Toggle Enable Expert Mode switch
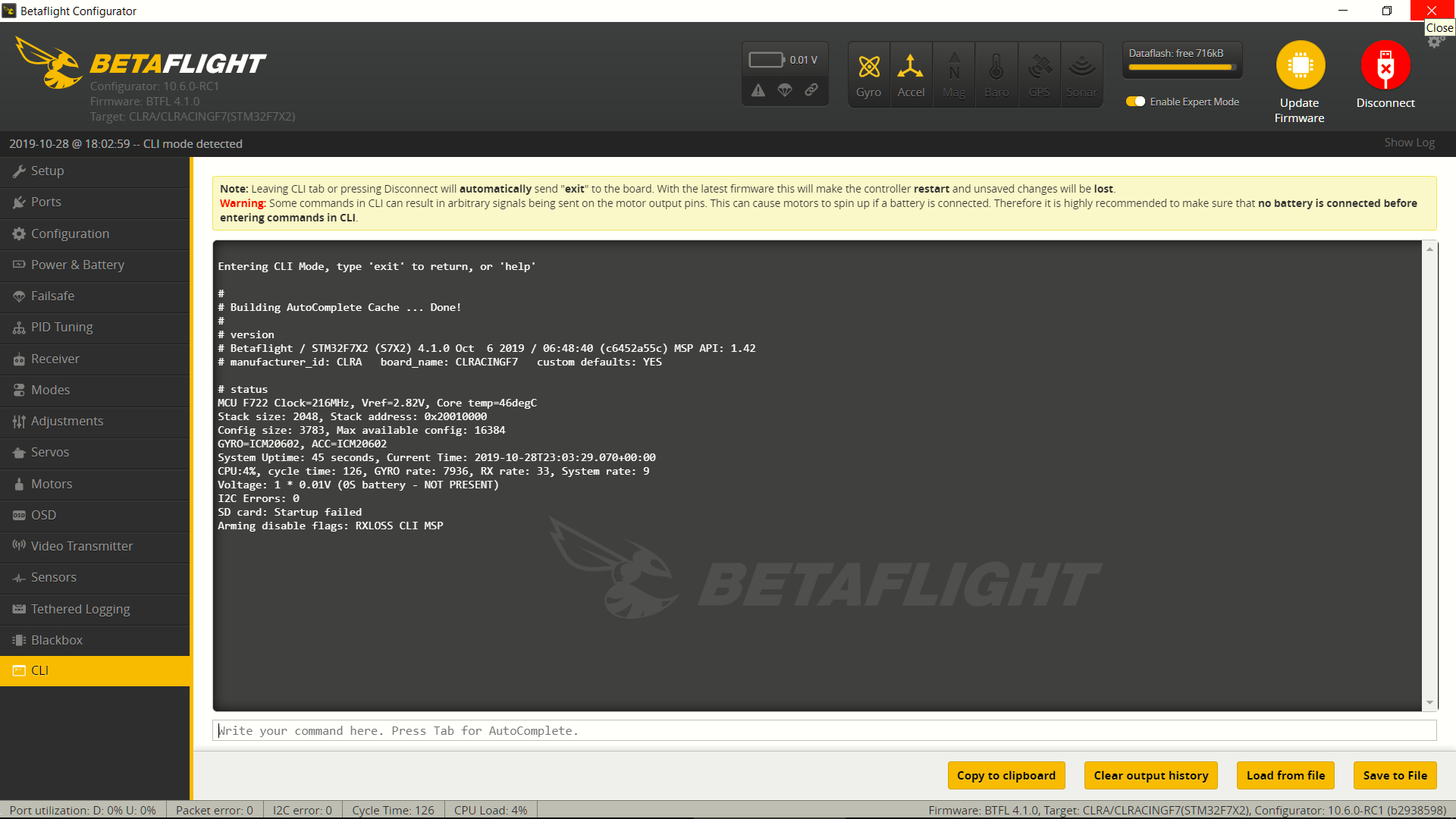 point(1135,102)
